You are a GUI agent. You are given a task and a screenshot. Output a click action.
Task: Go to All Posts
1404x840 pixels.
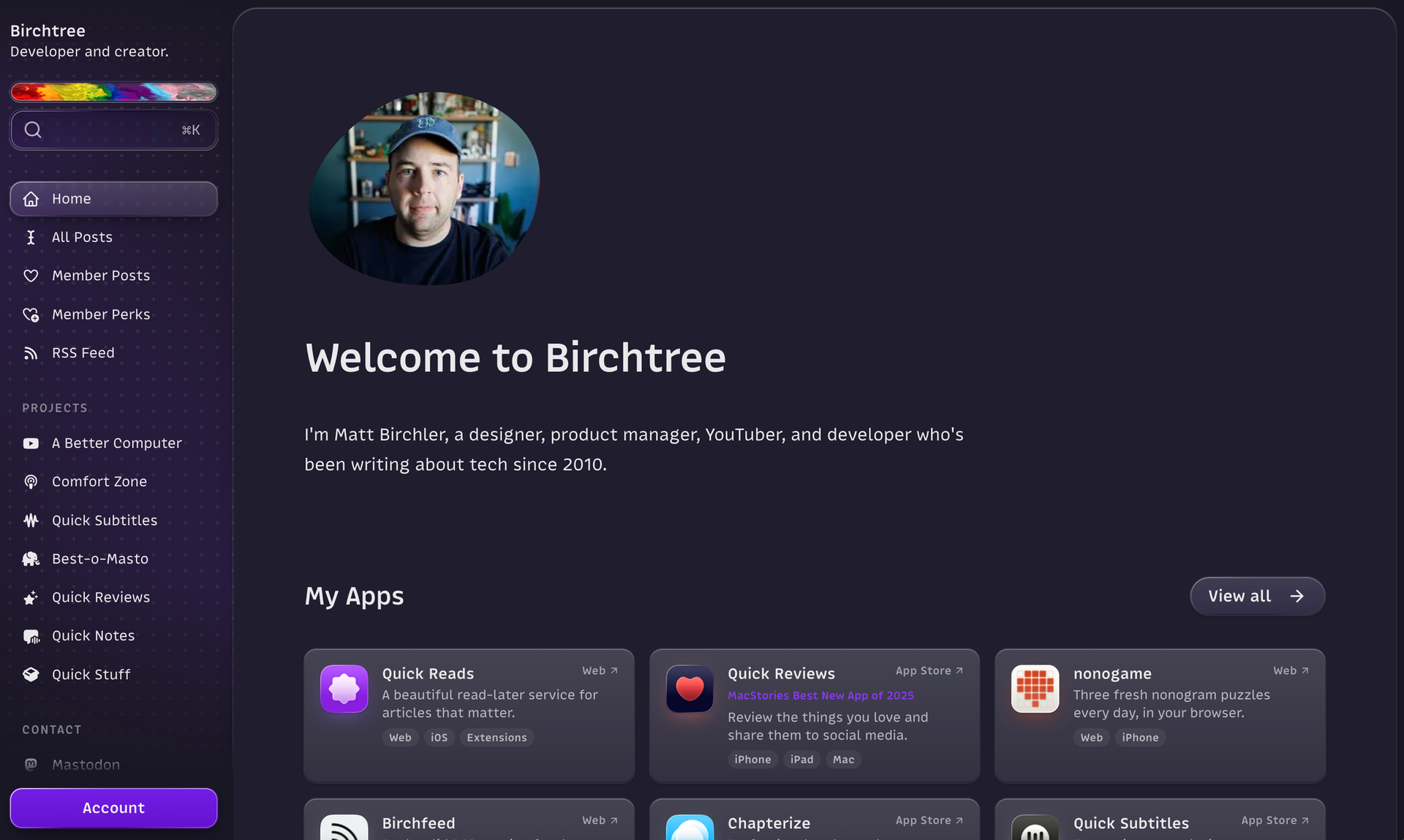[113, 237]
